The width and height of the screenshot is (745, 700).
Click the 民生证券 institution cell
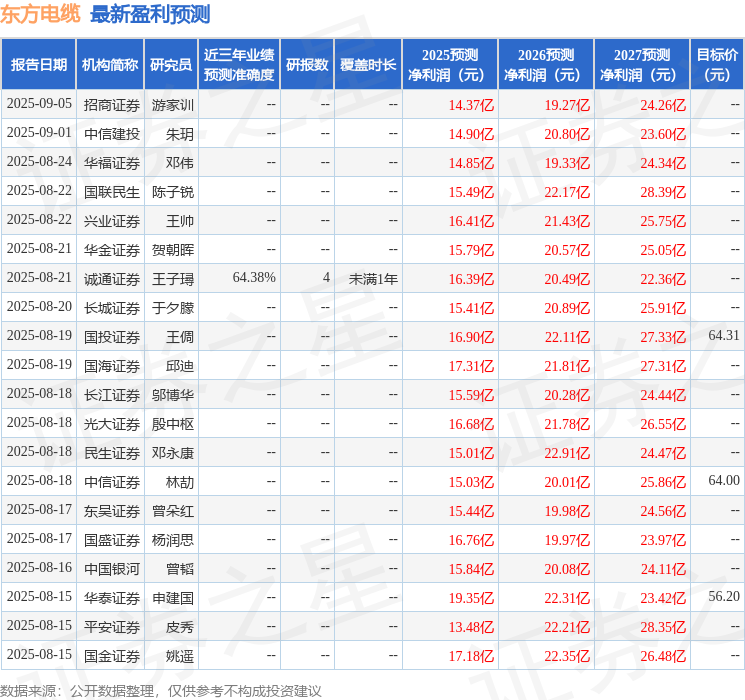pos(112,452)
